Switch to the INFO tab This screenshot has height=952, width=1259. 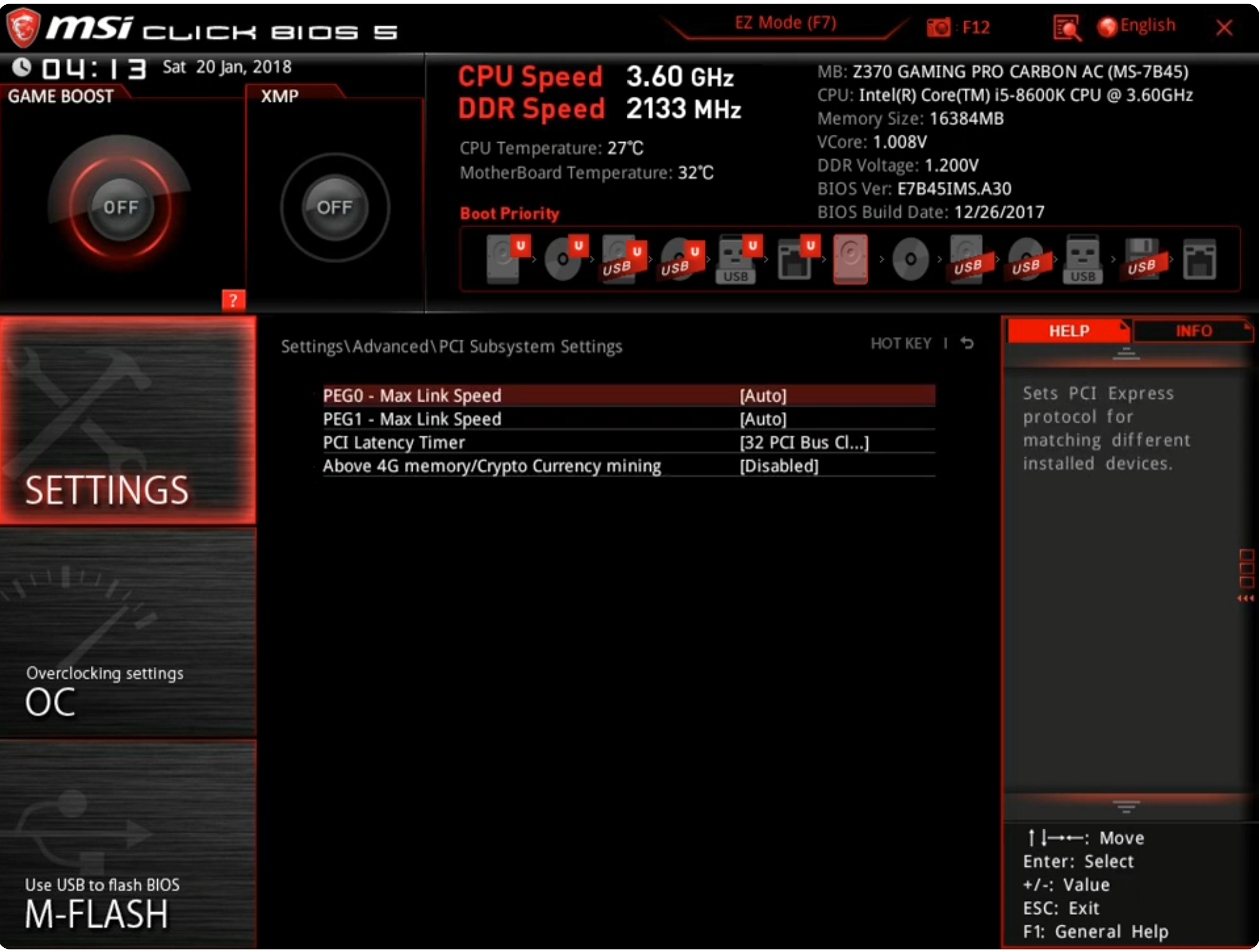1193,331
